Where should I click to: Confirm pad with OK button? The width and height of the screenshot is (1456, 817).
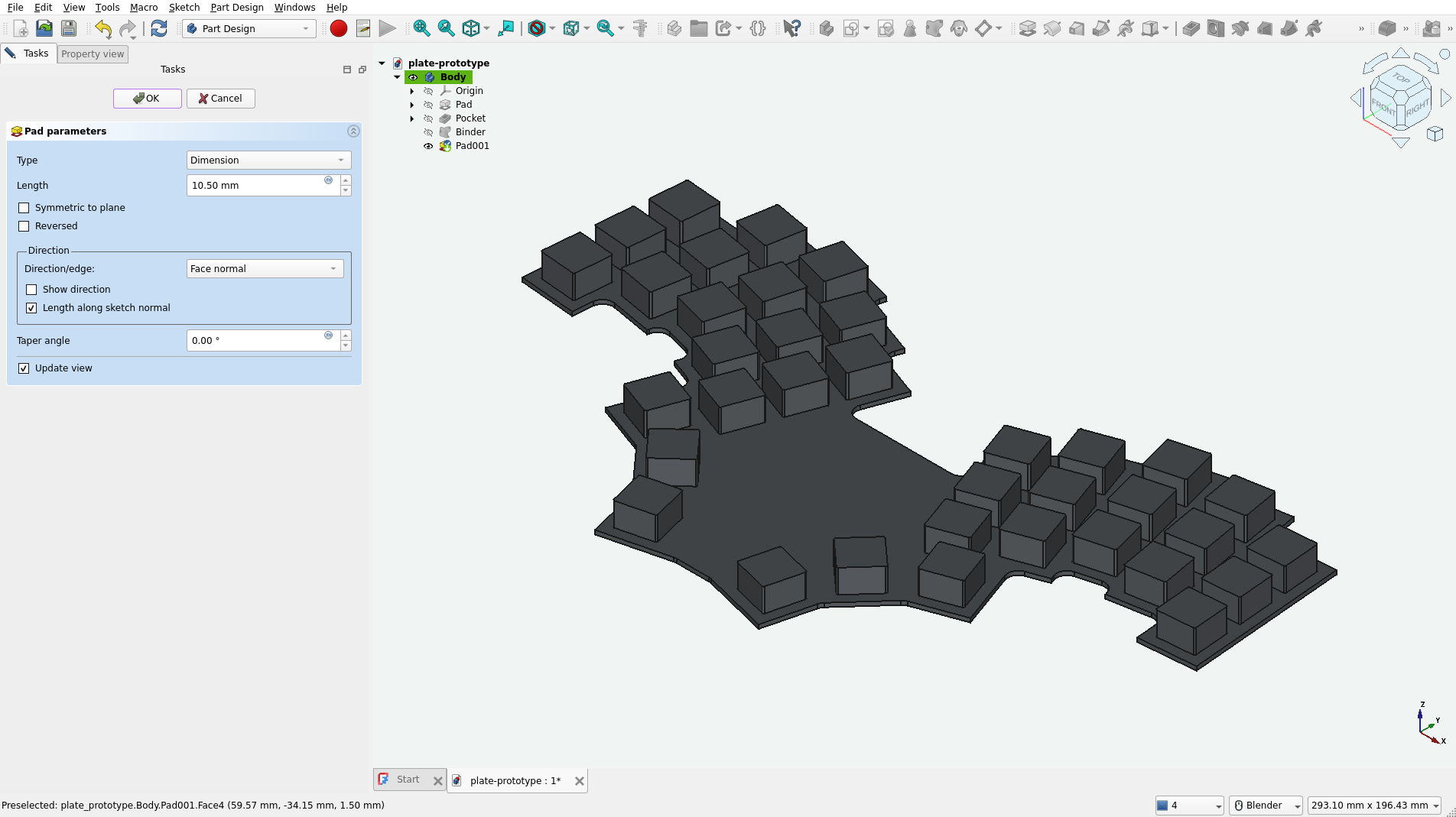pyautogui.click(x=147, y=98)
